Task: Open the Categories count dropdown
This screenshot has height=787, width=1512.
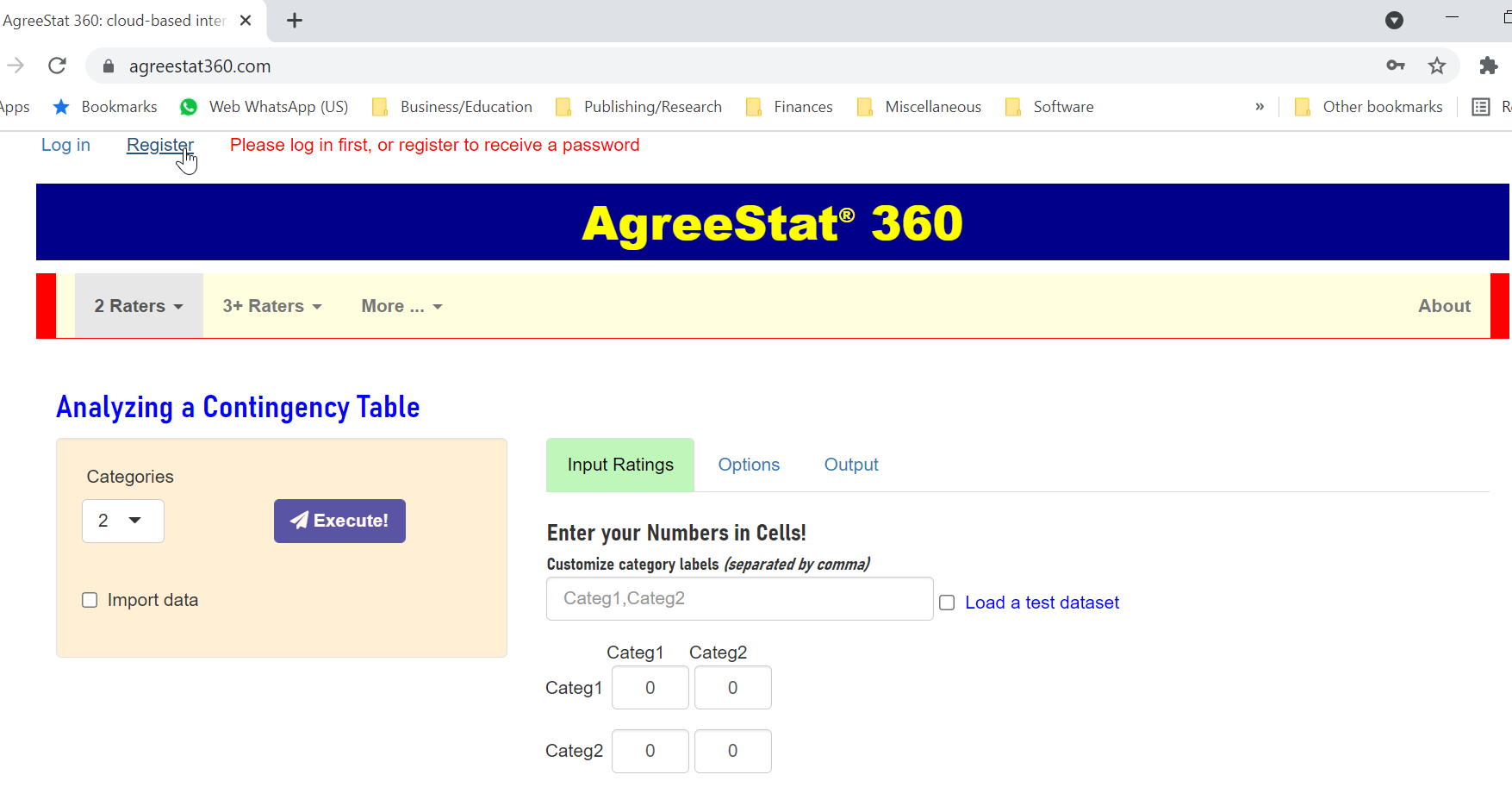Action: point(122,521)
